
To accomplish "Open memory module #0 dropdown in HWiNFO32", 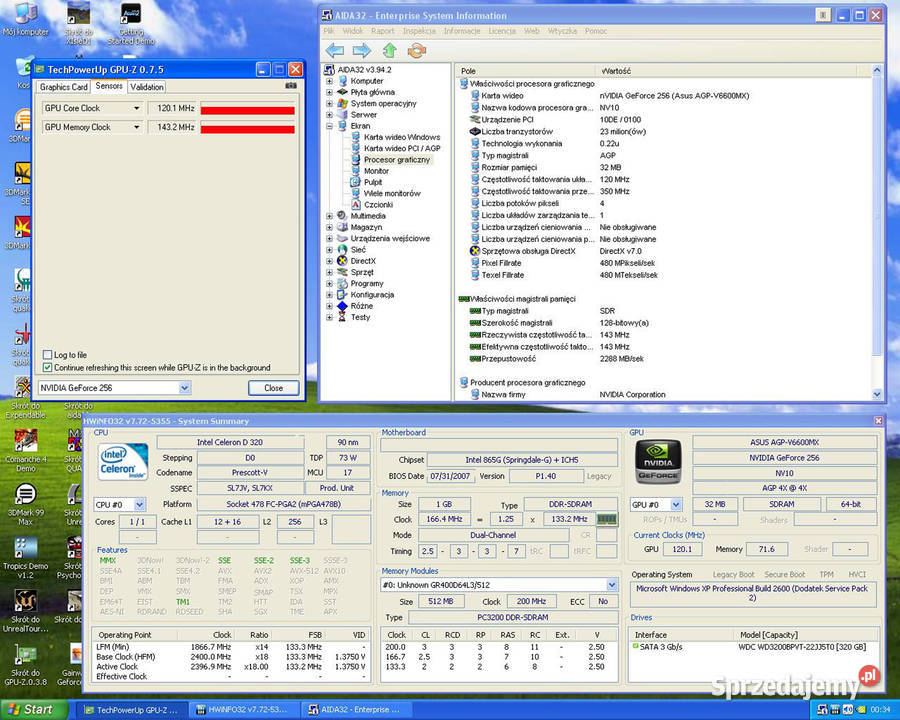I will [x=612, y=584].
